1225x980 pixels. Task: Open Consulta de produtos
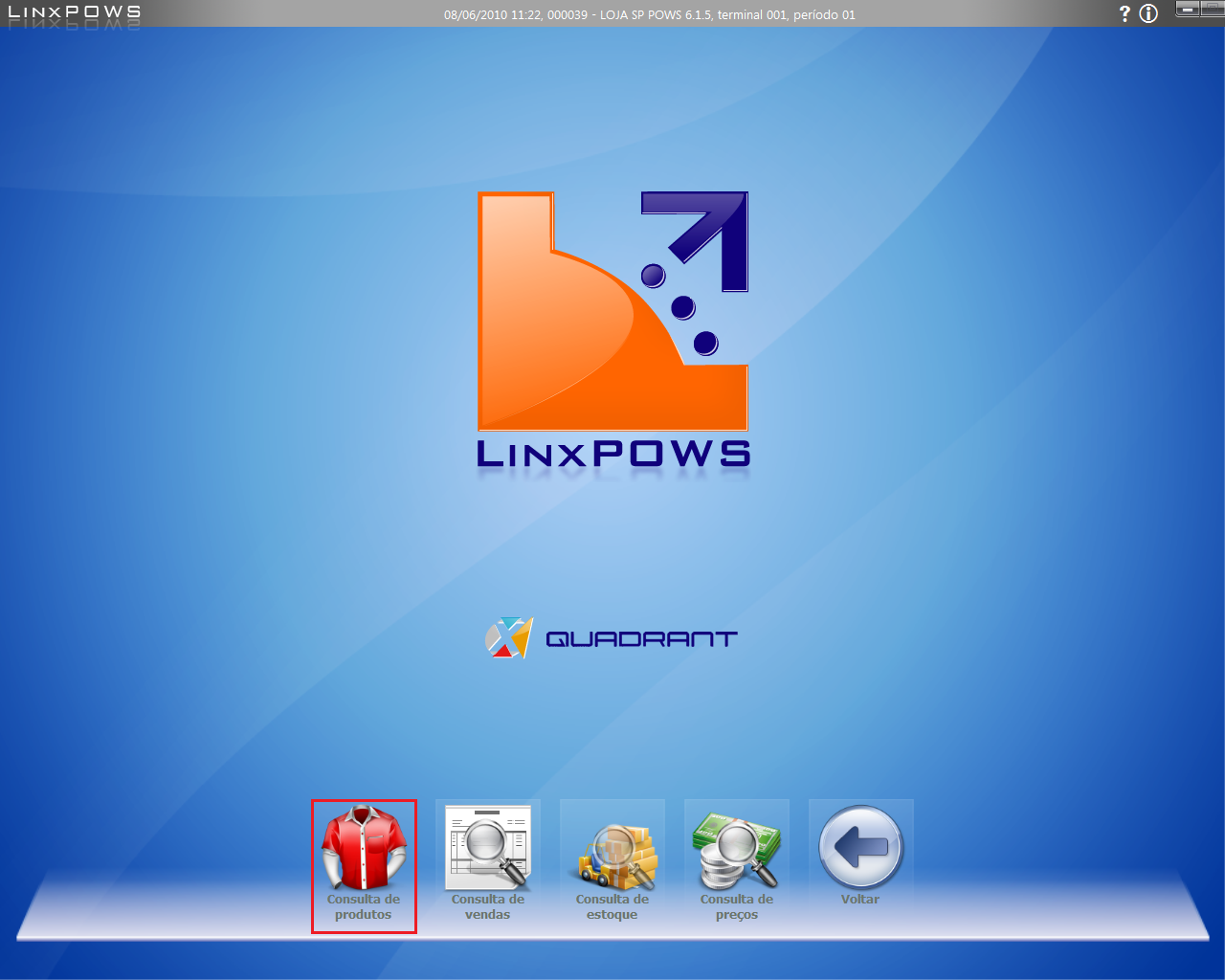(x=364, y=865)
